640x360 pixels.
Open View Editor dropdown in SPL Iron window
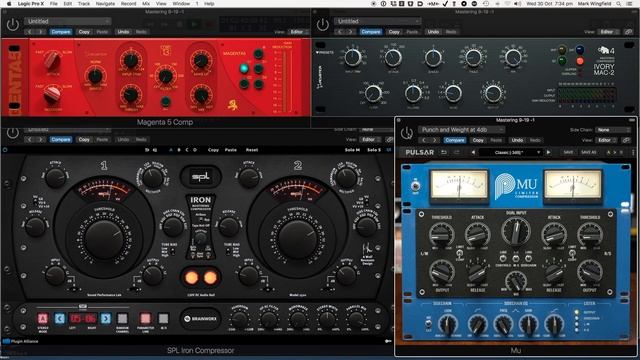[370, 140]
